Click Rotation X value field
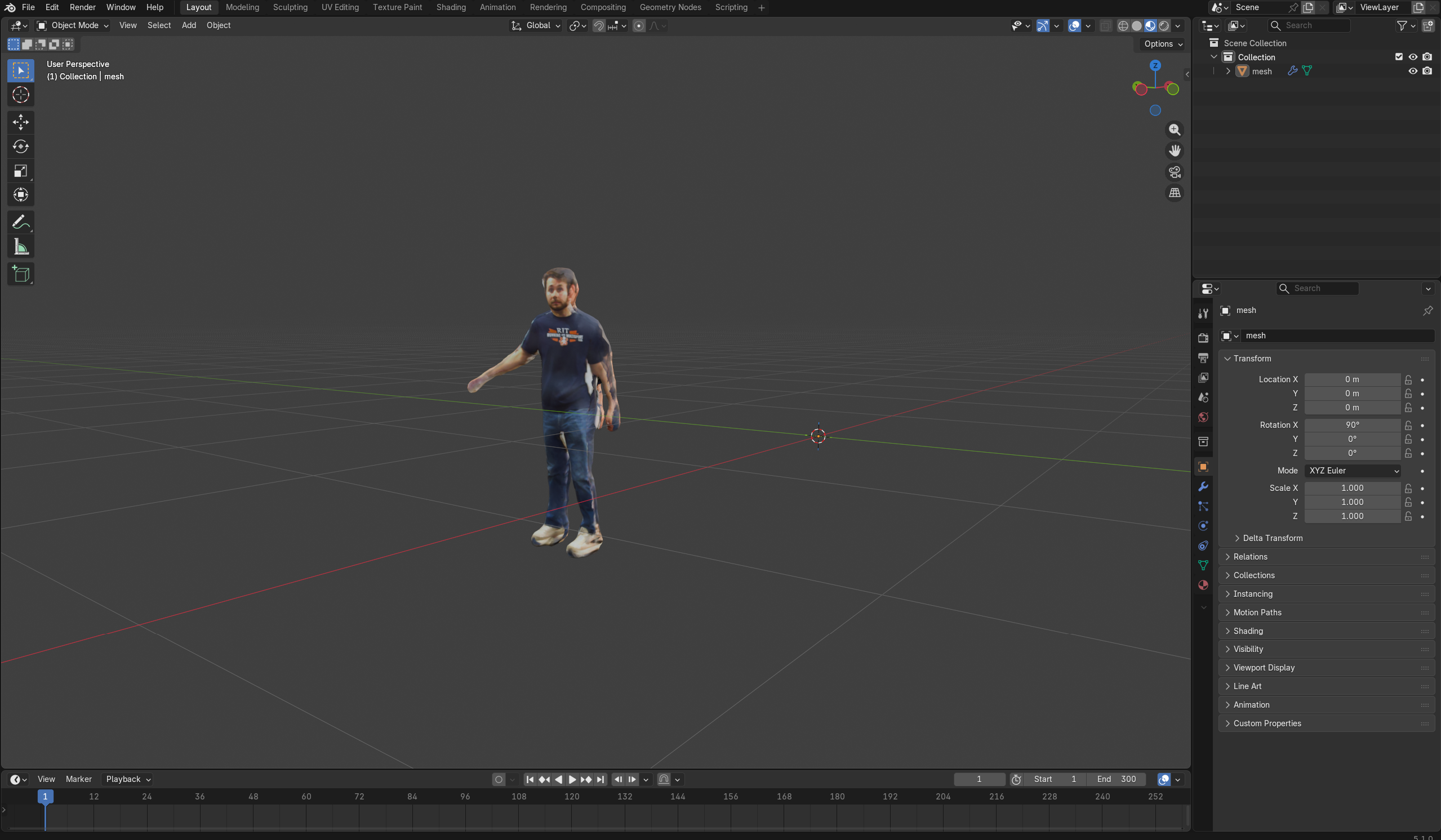 click(x=1353, y=425)
